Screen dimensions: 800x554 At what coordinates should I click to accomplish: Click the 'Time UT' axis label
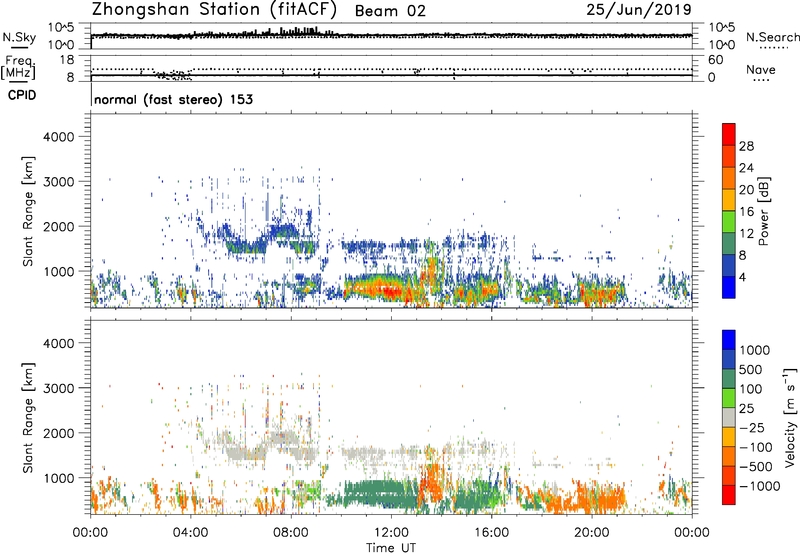point(391,548)
